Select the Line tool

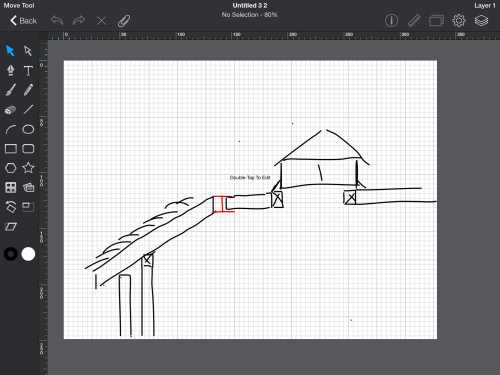pyautogui.click(x=29, y=109)
